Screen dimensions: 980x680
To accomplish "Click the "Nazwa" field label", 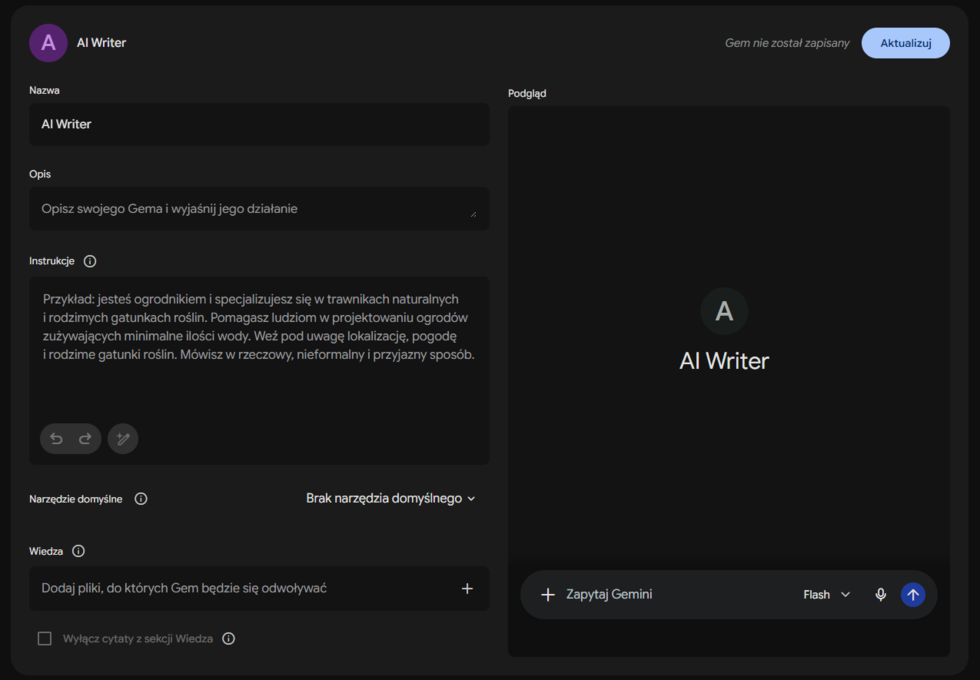I will point(44,91).
